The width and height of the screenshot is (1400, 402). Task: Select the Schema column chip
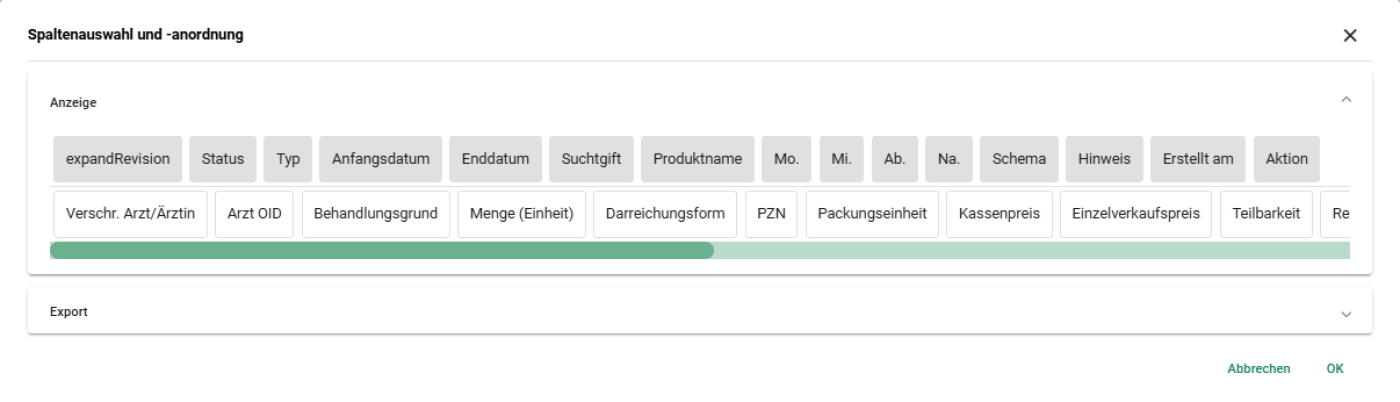point(1019,159)
